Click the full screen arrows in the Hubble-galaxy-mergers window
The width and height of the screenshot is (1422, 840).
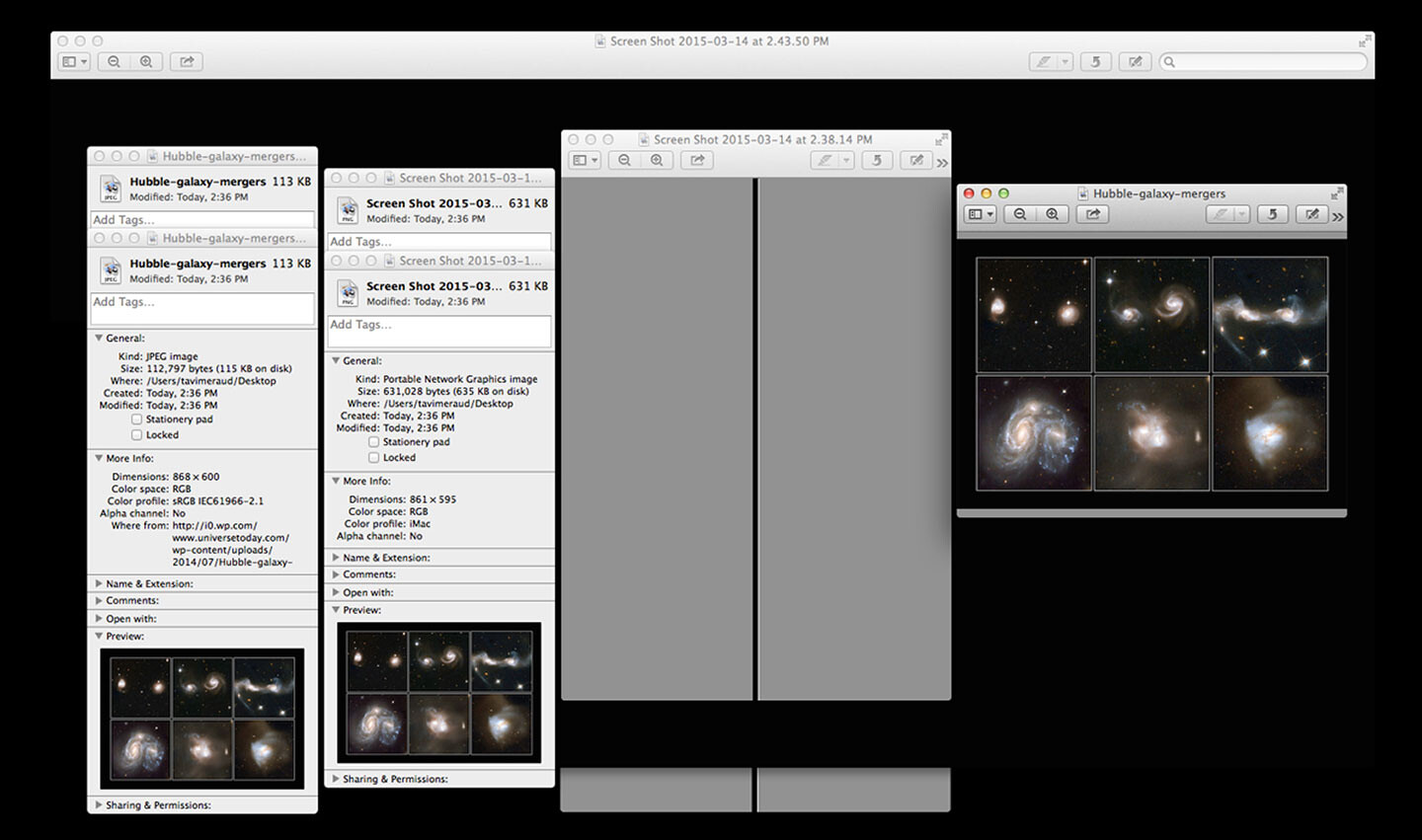coord(1337,193)
